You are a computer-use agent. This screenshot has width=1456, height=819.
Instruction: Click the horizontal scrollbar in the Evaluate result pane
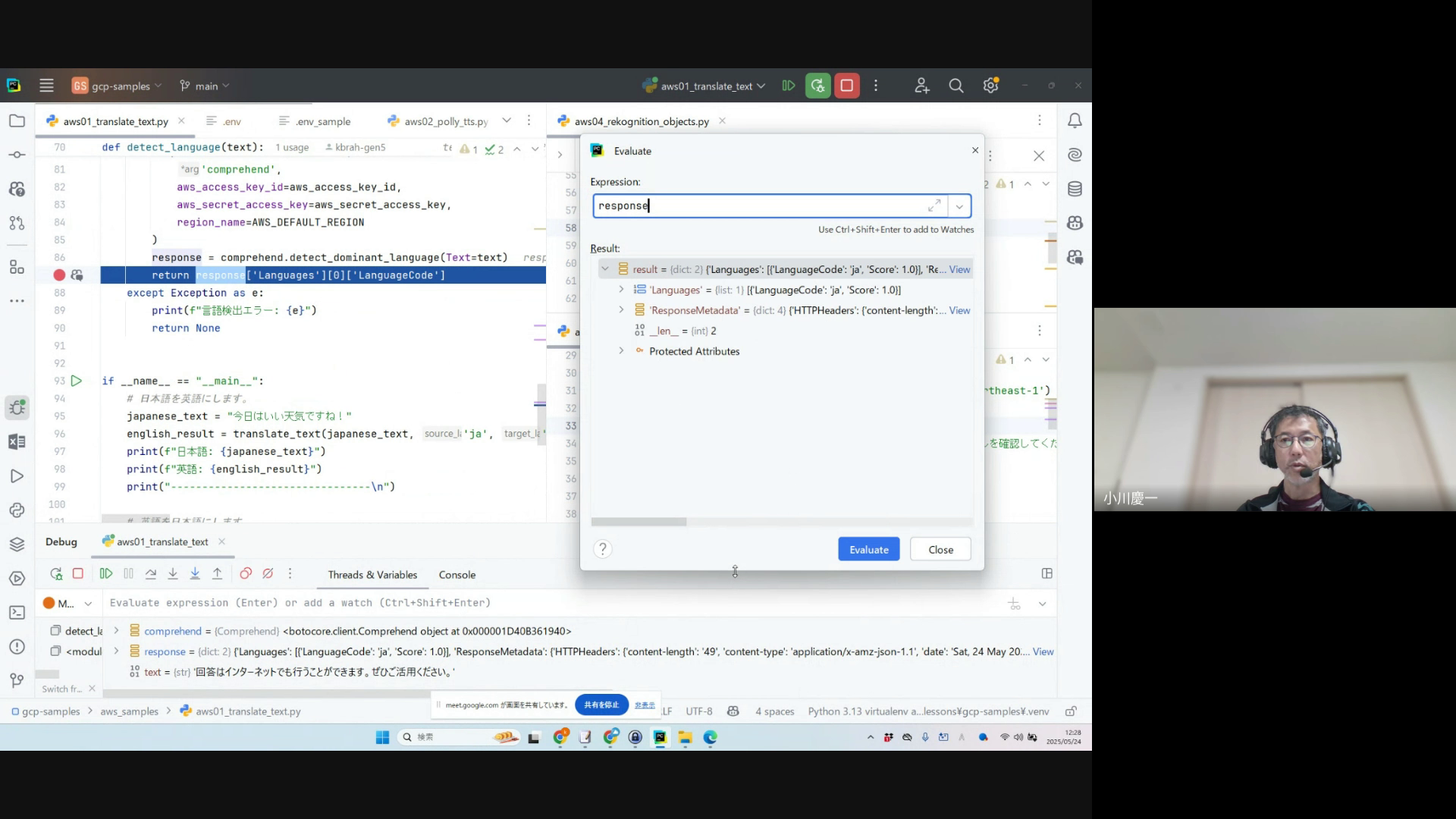(x=639, y=522)
